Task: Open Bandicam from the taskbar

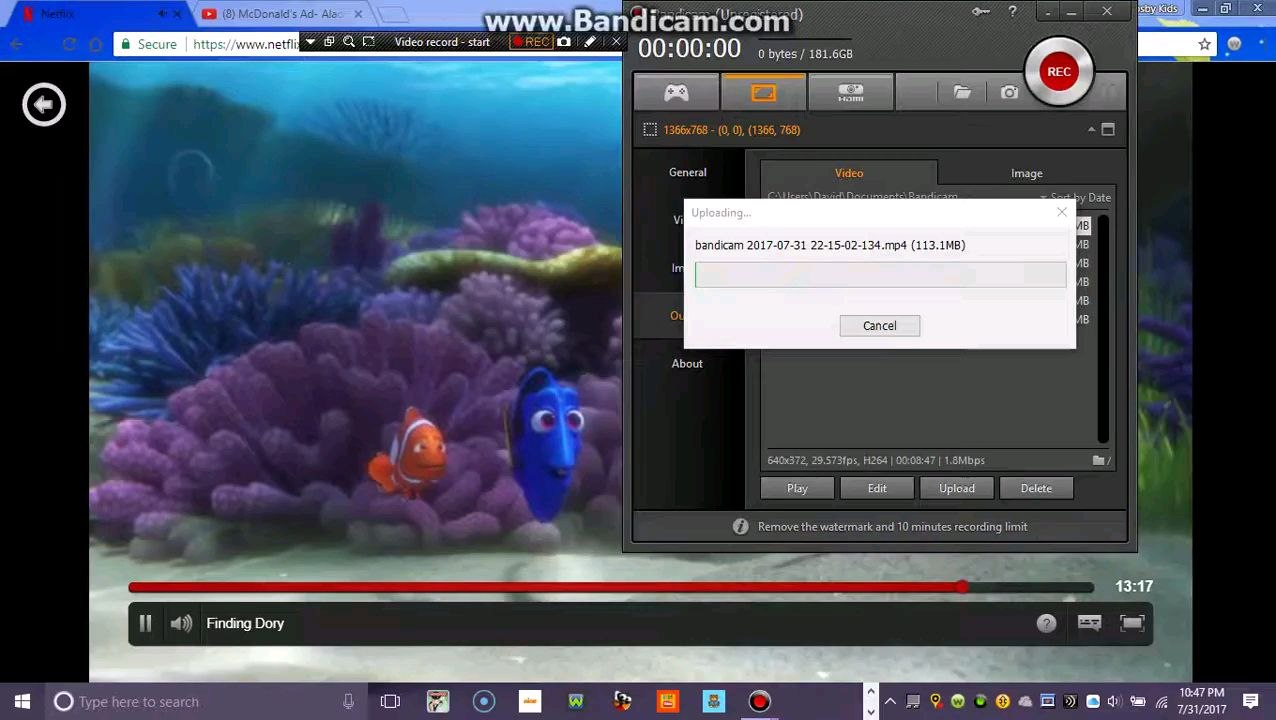Action: click(x=759, y=702)
